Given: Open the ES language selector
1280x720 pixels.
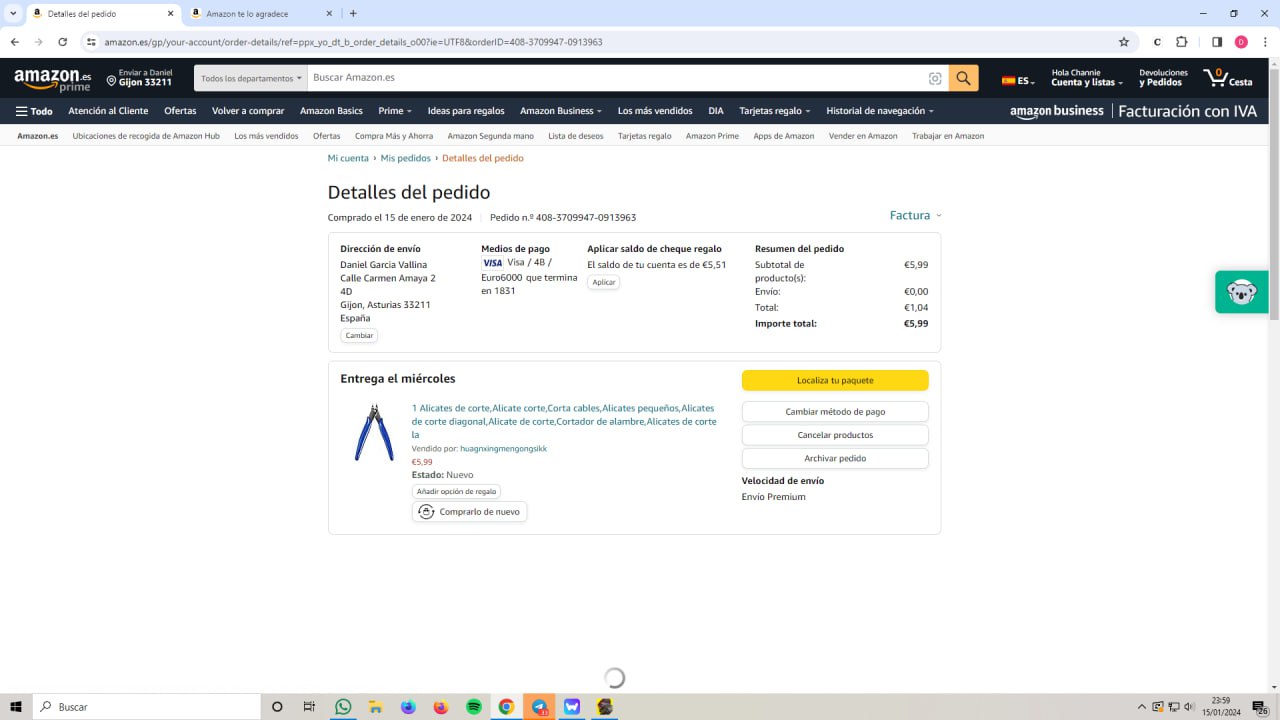Looking at the screenshot, I should 1020,81.
